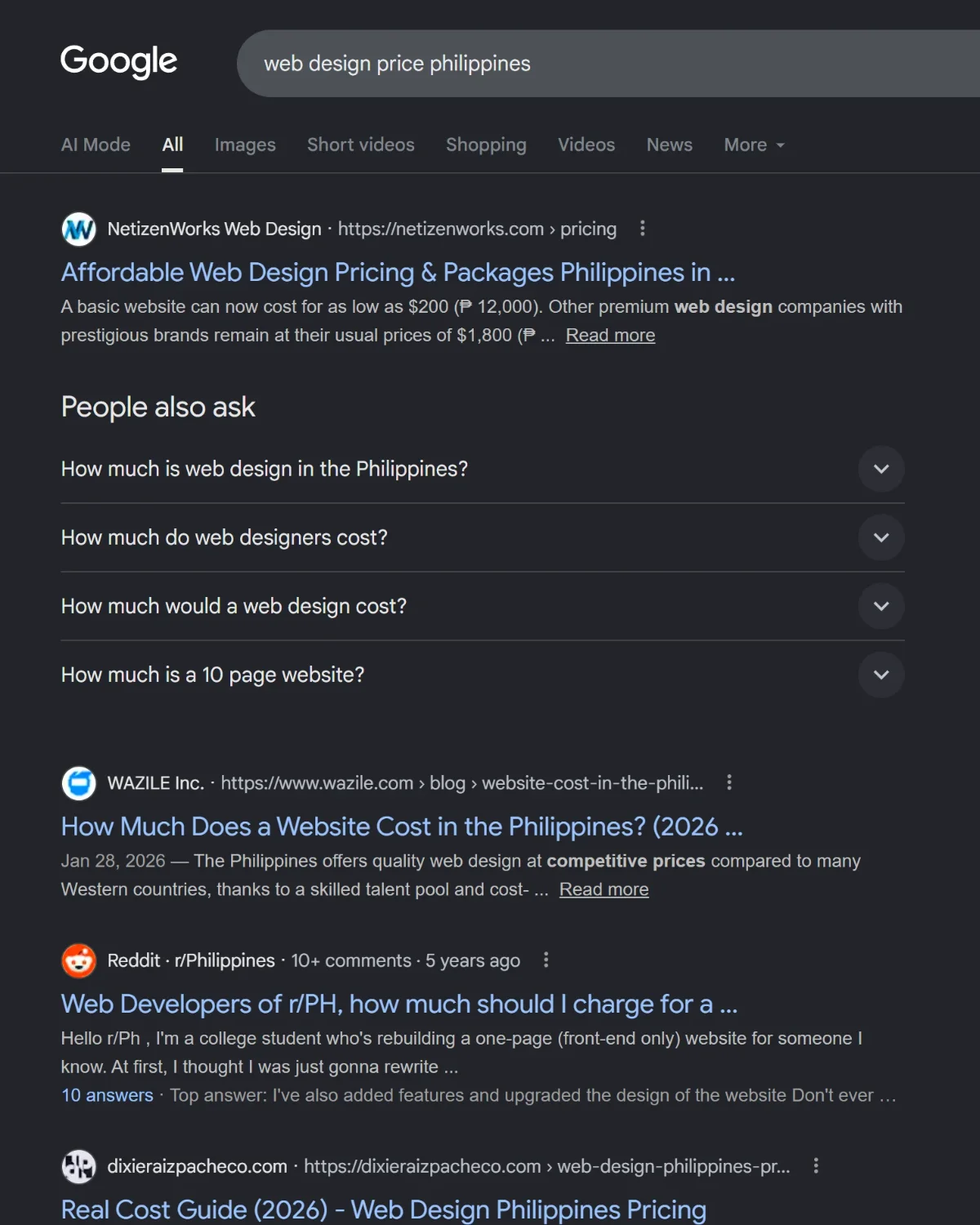Click the wazile.com blog URL breadcrumb
The height and width of the screenshot is (1225, 980).
pyautogui.click(x=461, y=782)
